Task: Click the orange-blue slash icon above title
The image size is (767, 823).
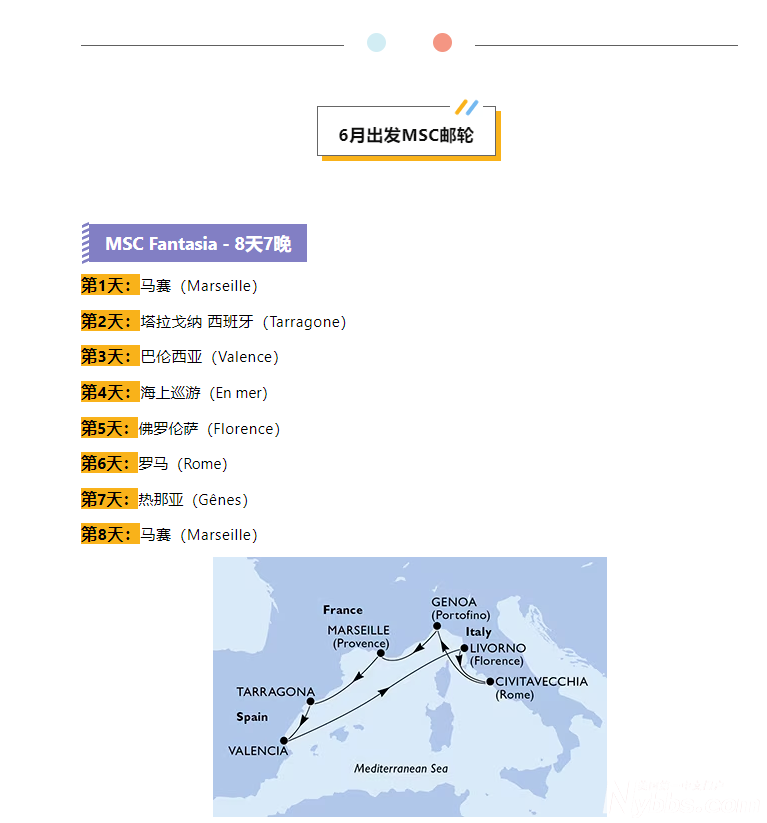Action: point(466,107)
